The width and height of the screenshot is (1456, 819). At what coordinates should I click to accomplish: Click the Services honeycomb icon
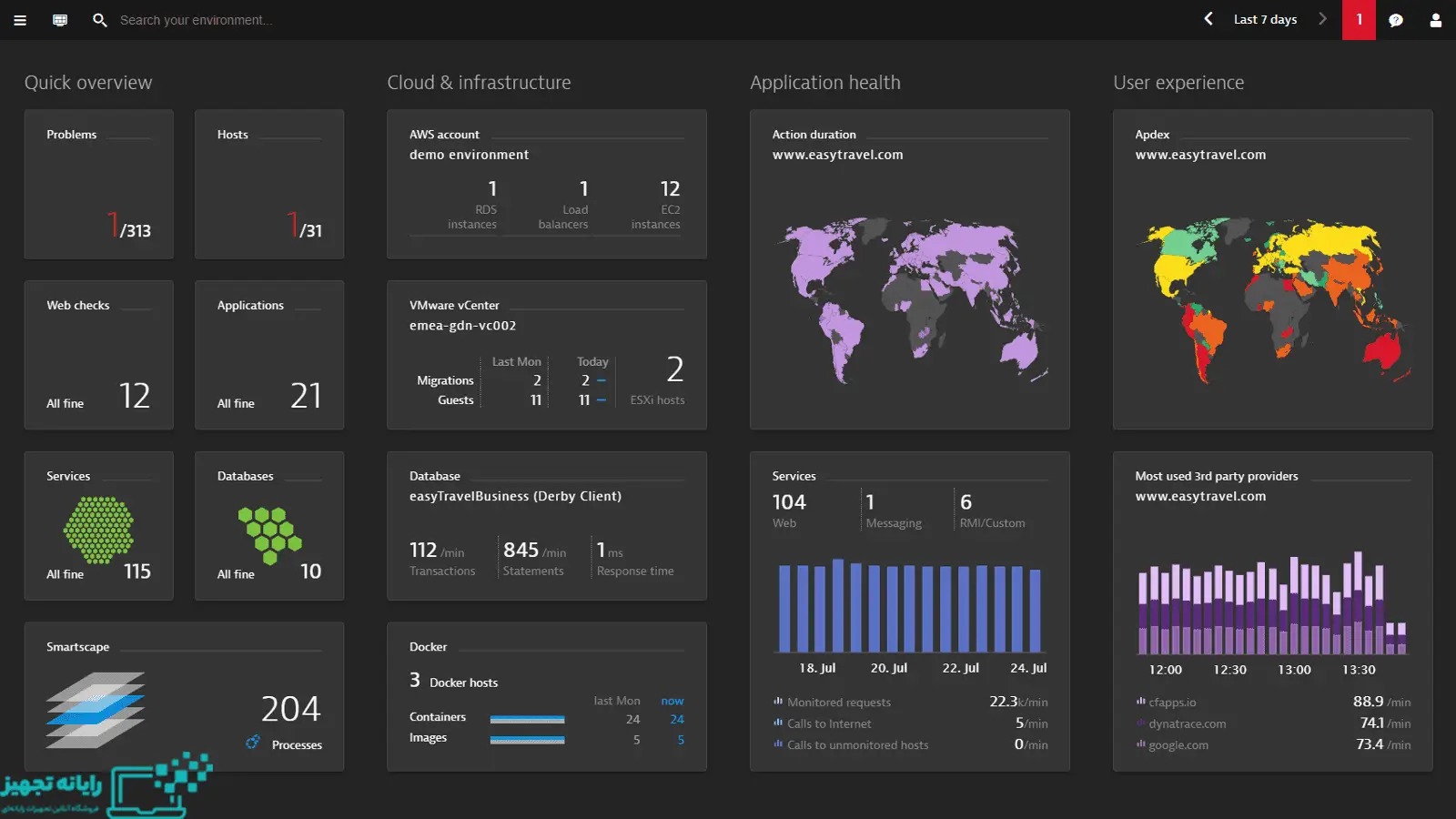[98, 530]
